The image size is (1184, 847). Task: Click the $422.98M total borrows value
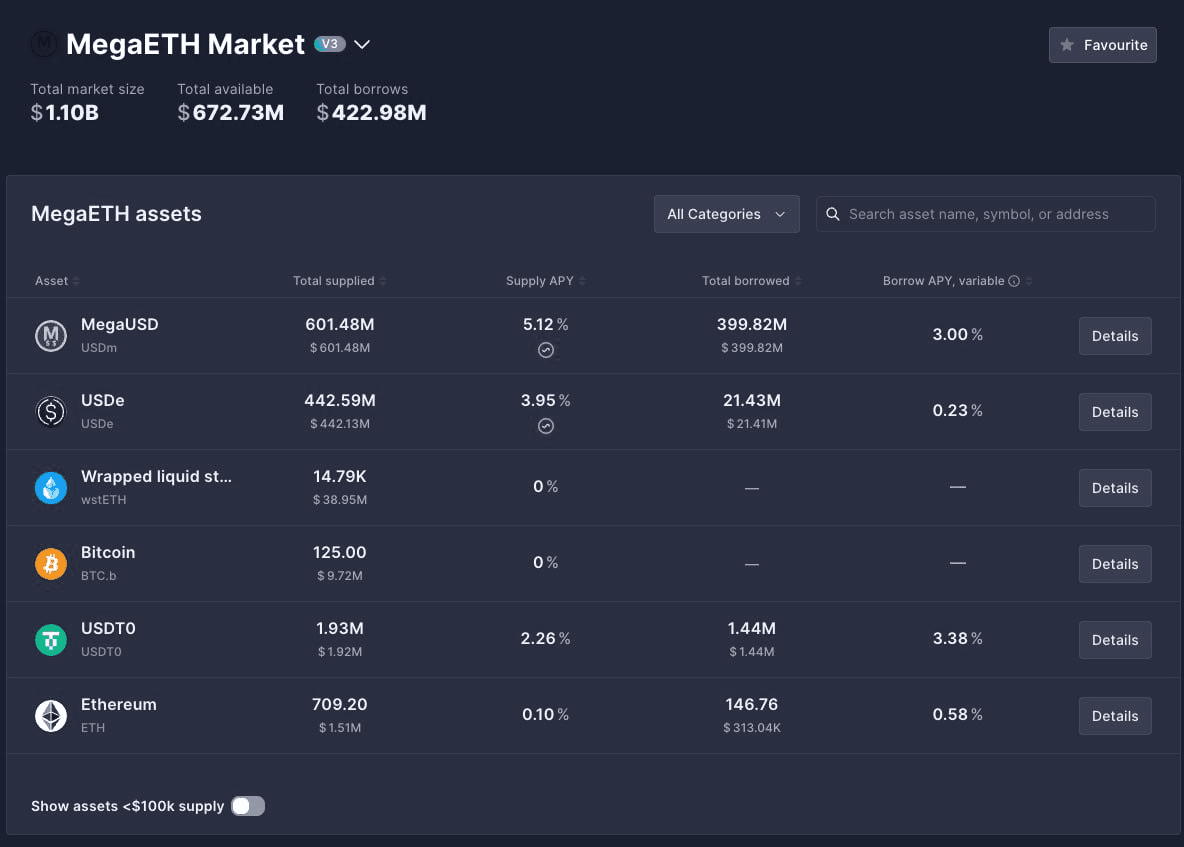[x=371, y=112]
